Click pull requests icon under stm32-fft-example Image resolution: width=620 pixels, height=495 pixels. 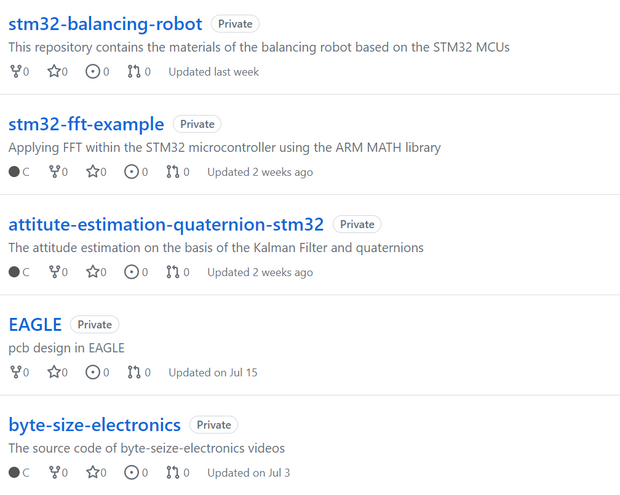pyautogui.click(x=173, y=172)
